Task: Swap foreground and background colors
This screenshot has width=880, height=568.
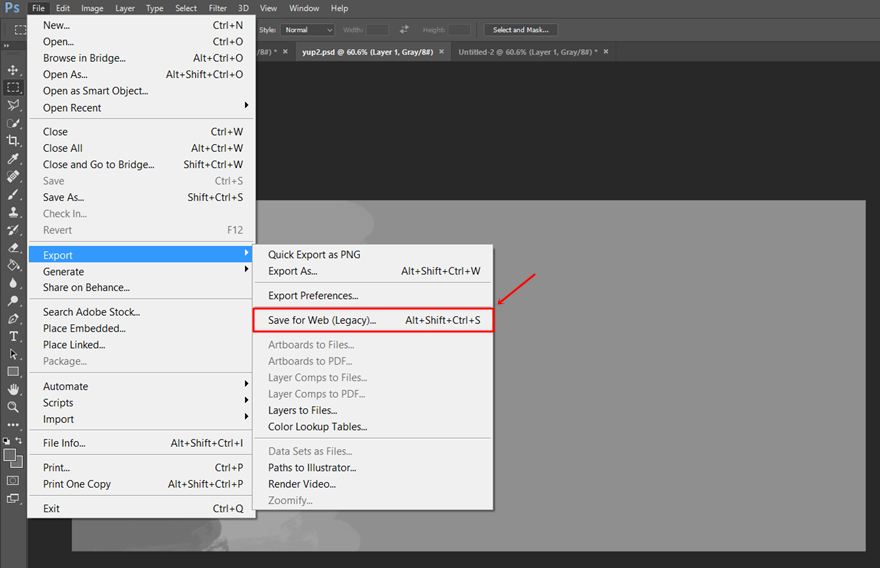Action: pyautogui.click(x=19, y=441)
